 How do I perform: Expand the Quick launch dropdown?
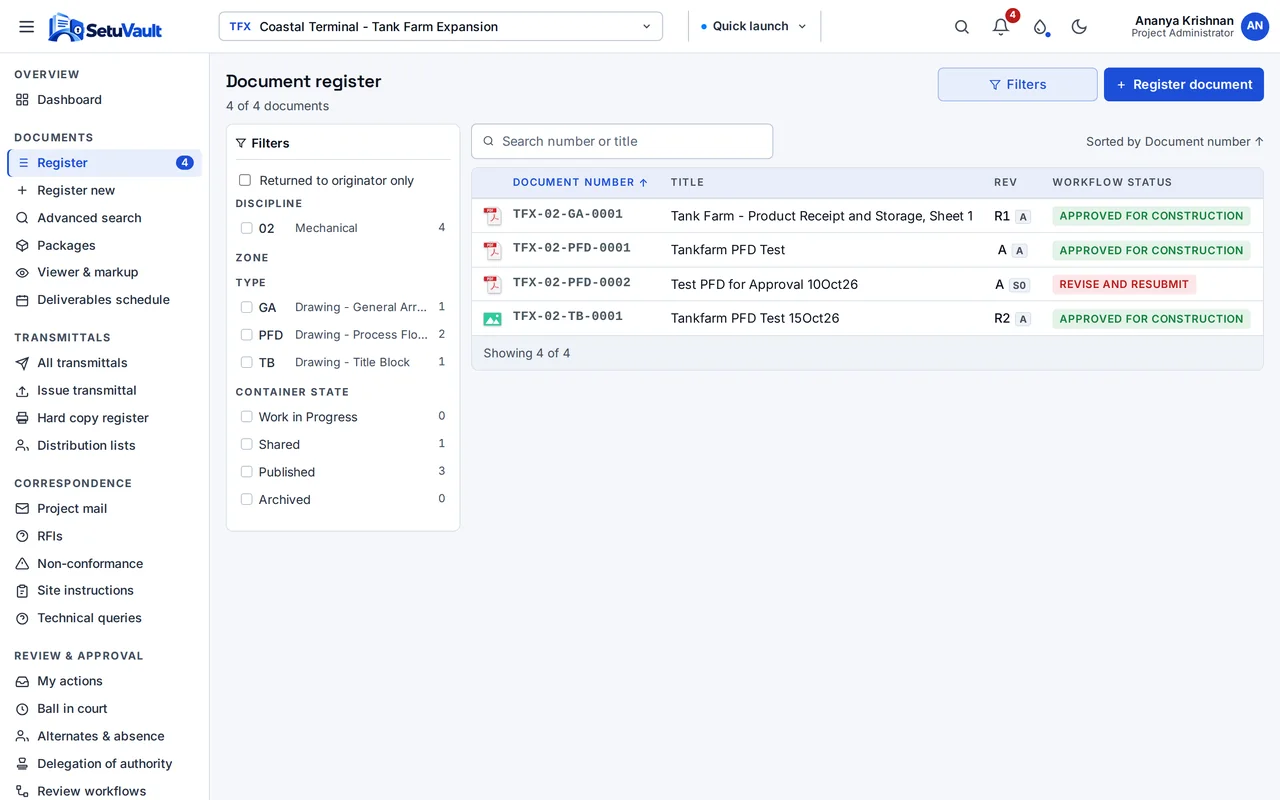[754, 27]
